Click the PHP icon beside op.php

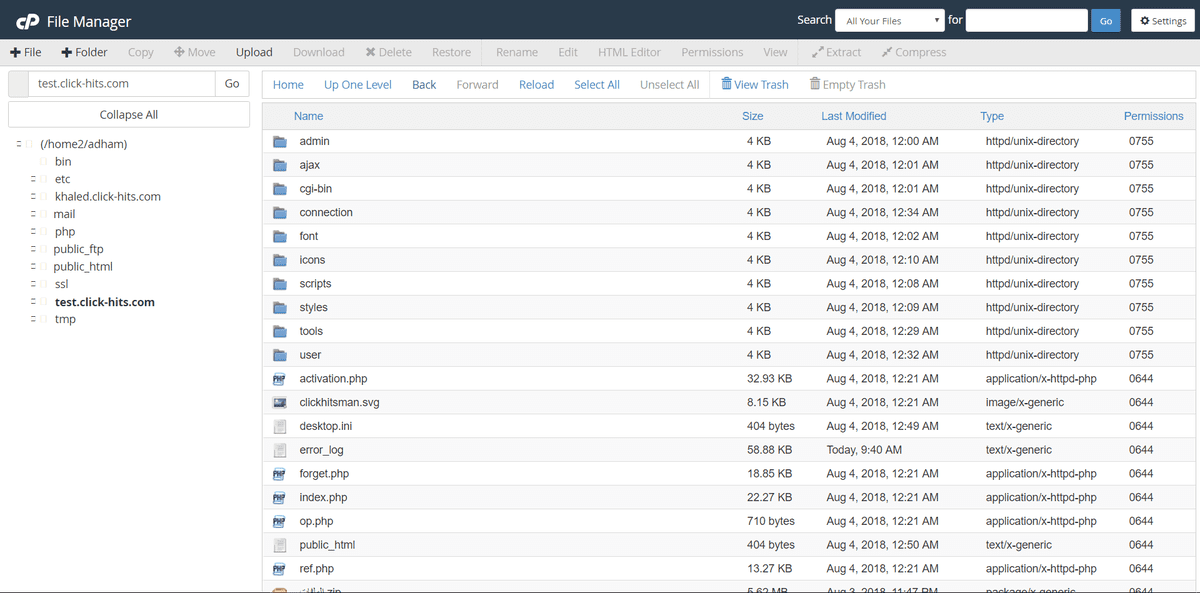click(x=280, y=521)
